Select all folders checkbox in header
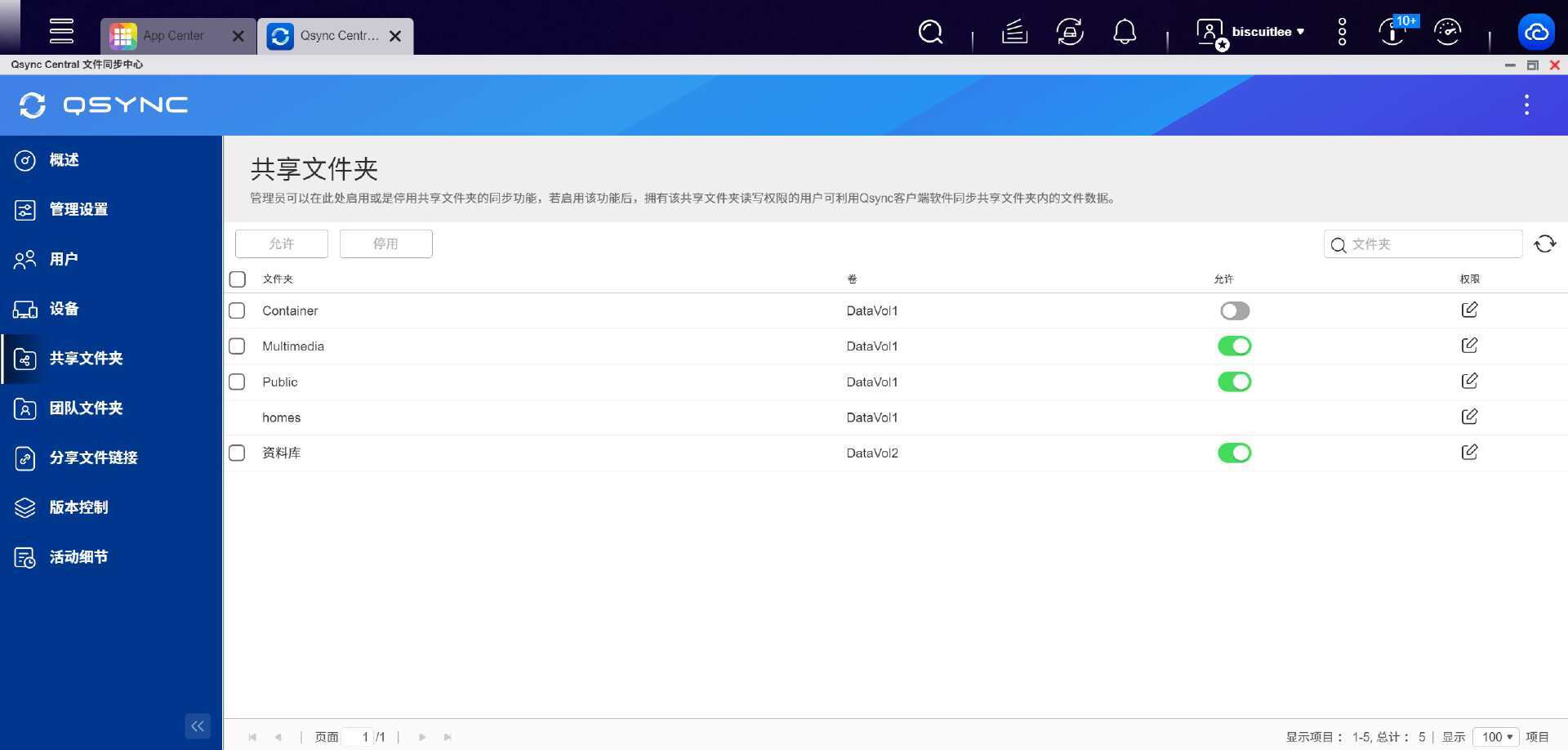Viewport: 1568px width, 750px height. (x=238, y=279)
